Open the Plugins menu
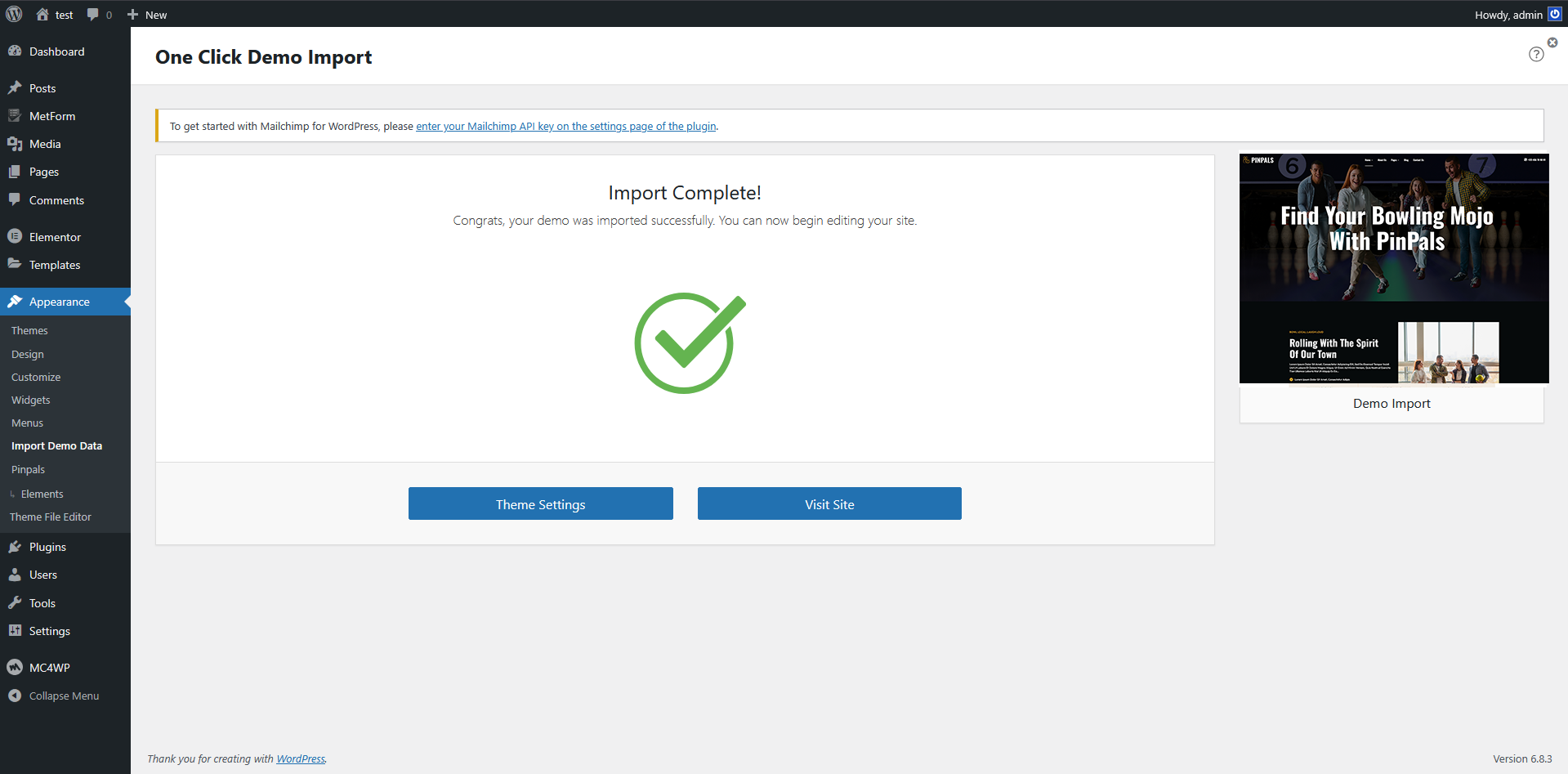The width and height of the screenshot is (1568, 774). point(47,547)
